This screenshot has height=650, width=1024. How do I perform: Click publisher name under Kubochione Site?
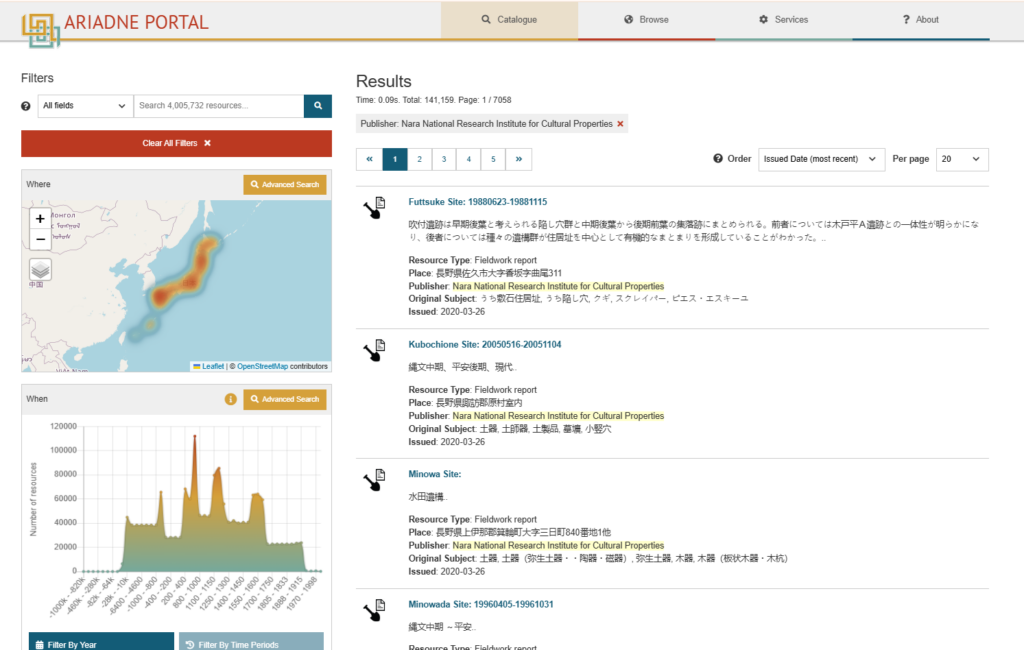(x=558, y=416)
